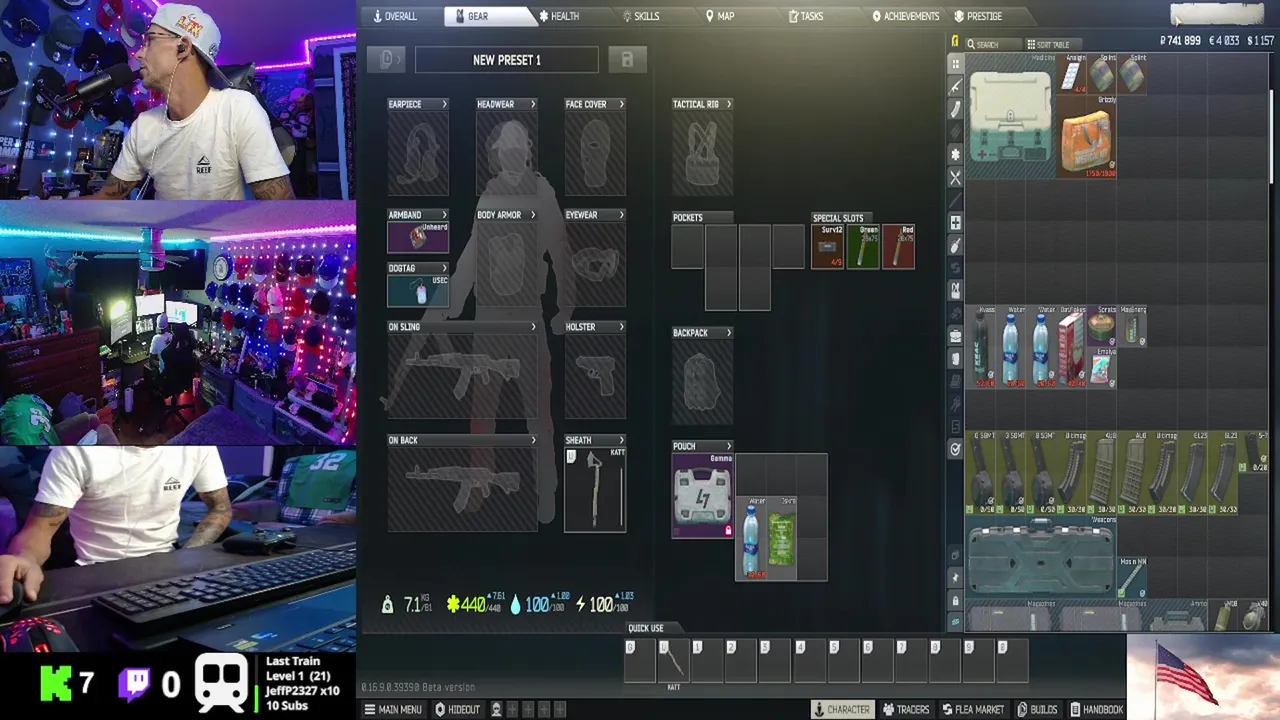Expand the Earpiece slot arrow
The image size is (1280, 720).
pos(444,104)
